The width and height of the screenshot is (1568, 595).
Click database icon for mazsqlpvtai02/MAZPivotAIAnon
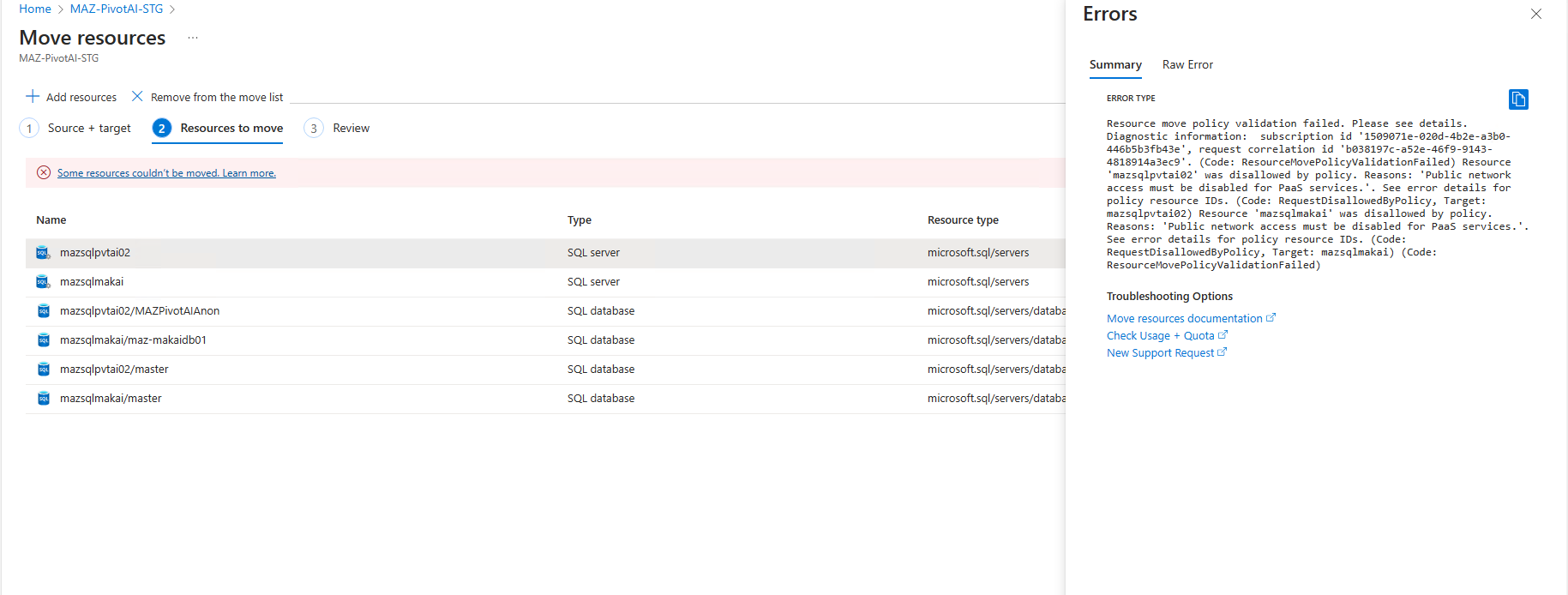(x=43, y=311)
